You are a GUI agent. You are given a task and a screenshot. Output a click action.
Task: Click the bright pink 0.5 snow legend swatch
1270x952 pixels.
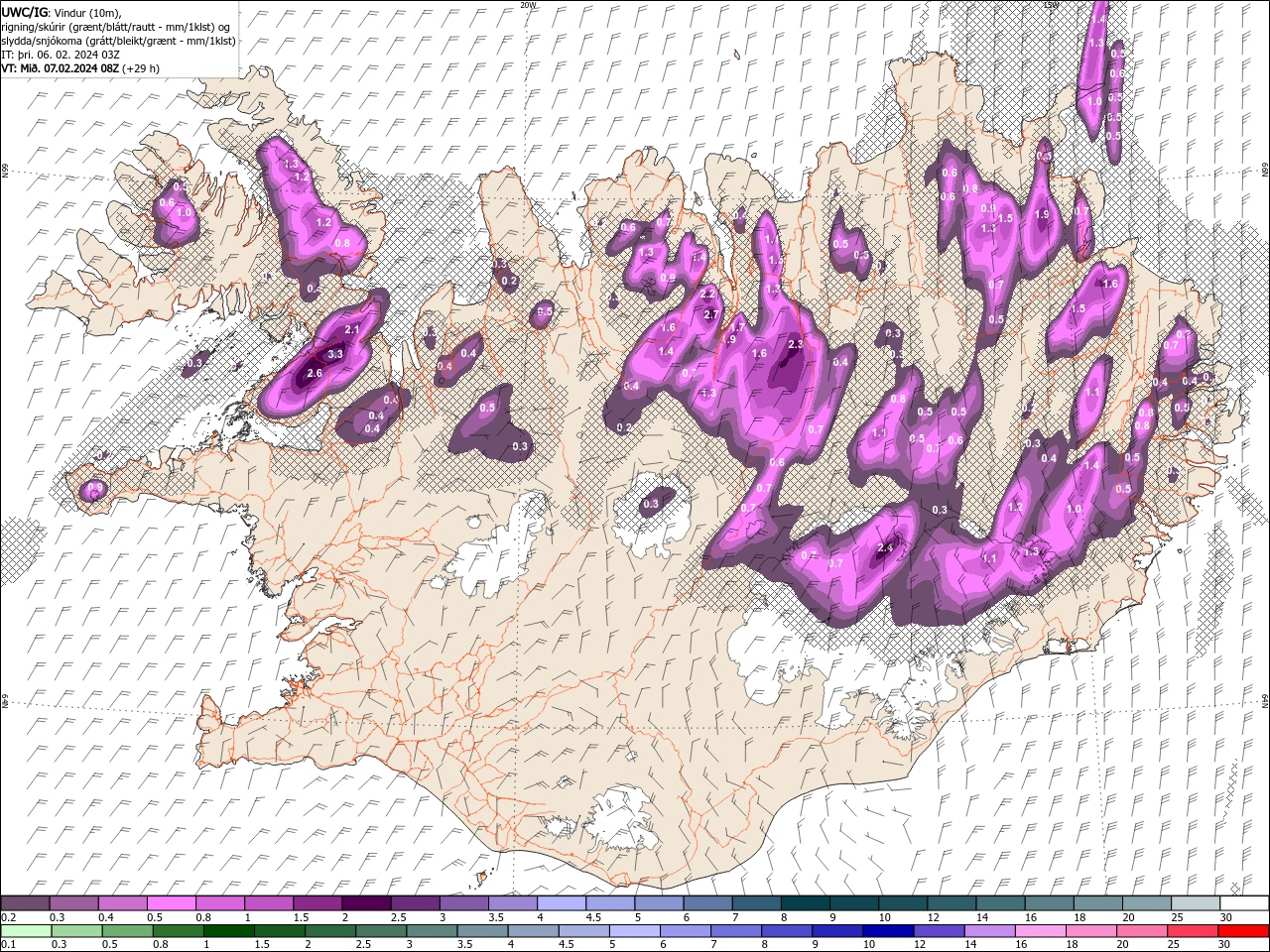tap(171, 903)
